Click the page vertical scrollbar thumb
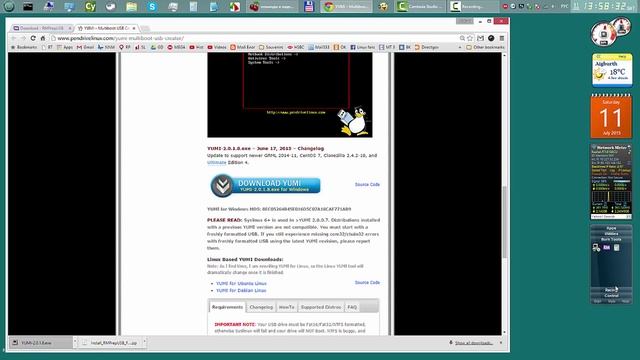Image resolution: width=640 pixels, height=360 pixels. click(505, 222)
